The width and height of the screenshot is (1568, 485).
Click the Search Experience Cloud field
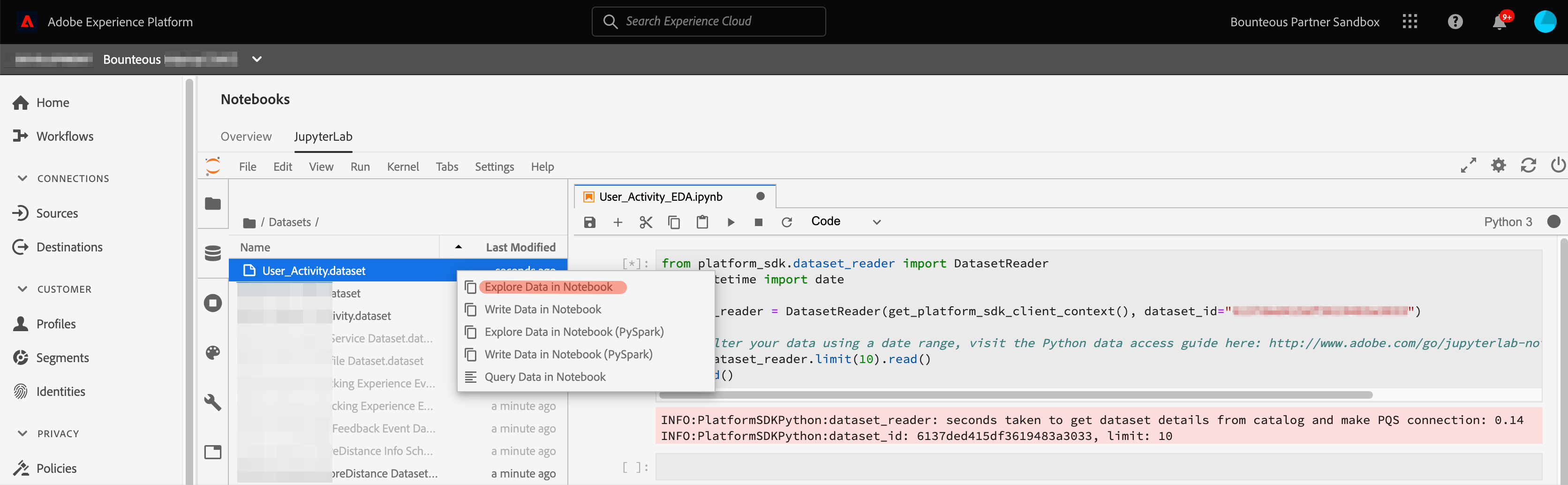(x=709, y=22)
